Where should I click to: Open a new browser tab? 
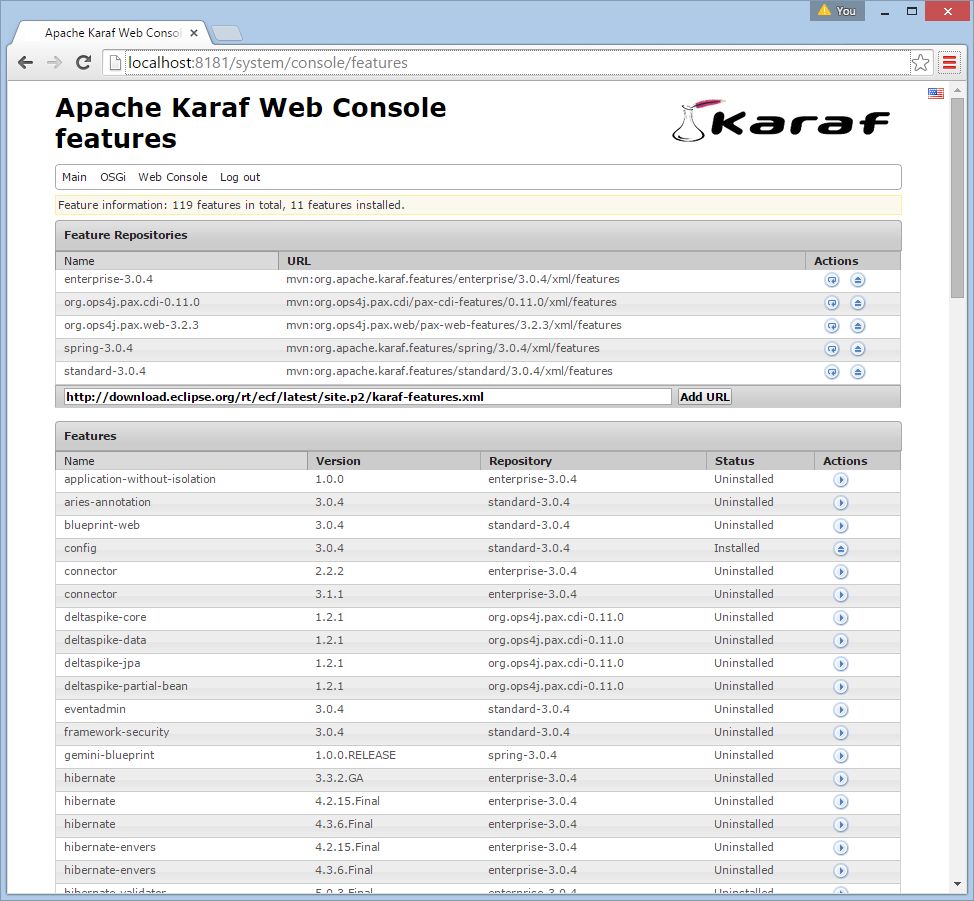pyautogui.click(x=227, y=33)
